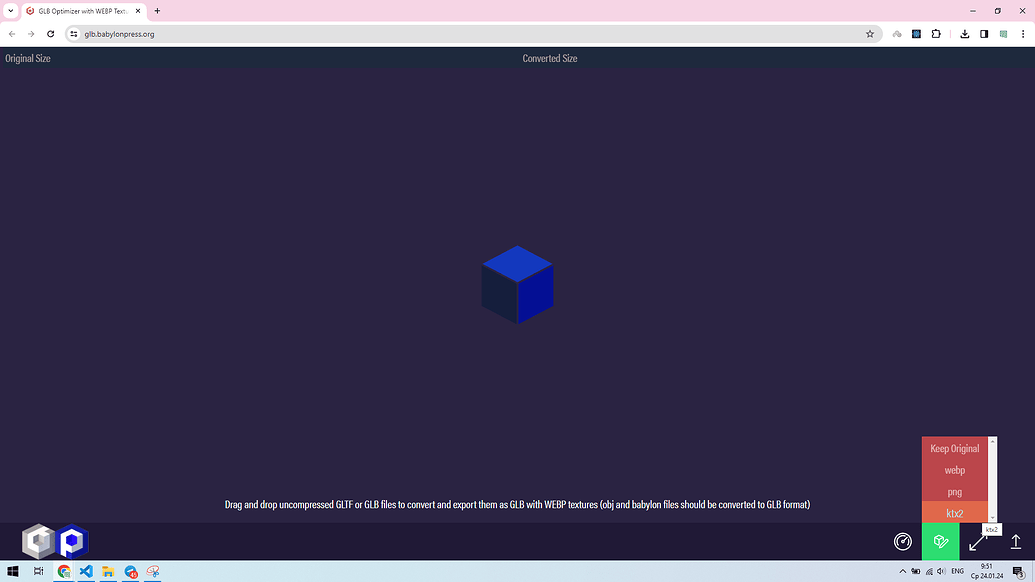Open Chrome side panel icon
Image resolution: width=1035 pixels, height=582 pixels.
click(x=983, y=33)
